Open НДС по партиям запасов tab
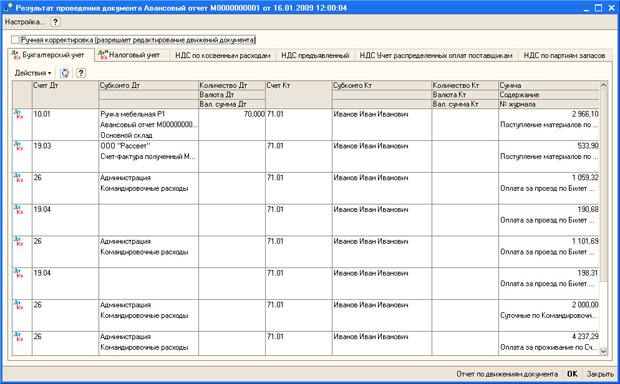The width and height of the screenshot is (620, 384). coord(564,55)
